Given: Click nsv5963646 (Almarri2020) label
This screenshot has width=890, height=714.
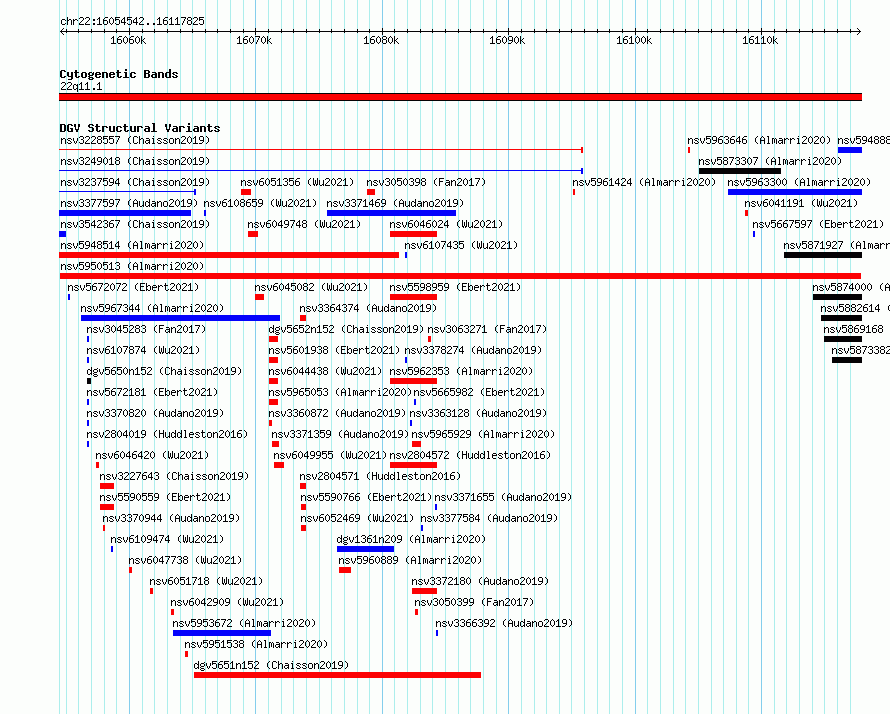Looking at the screenshot, I should 759,140.
